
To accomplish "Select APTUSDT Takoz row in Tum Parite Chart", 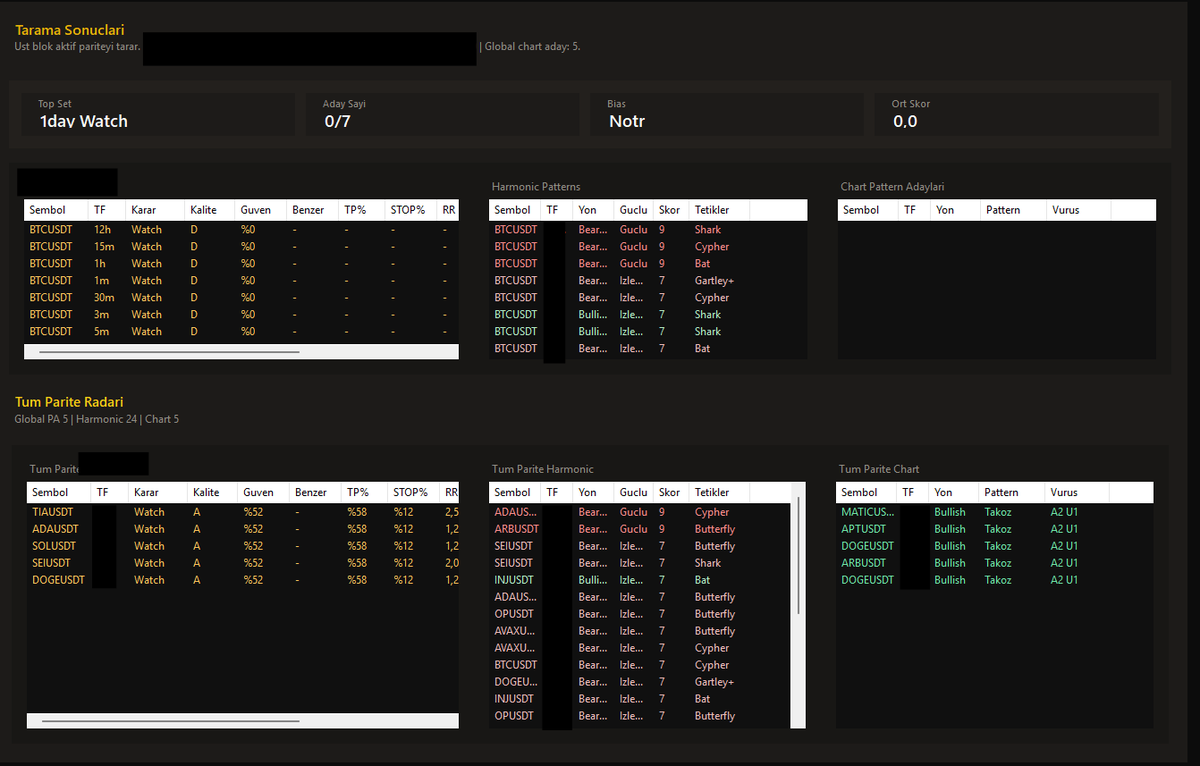I will 995,528.
